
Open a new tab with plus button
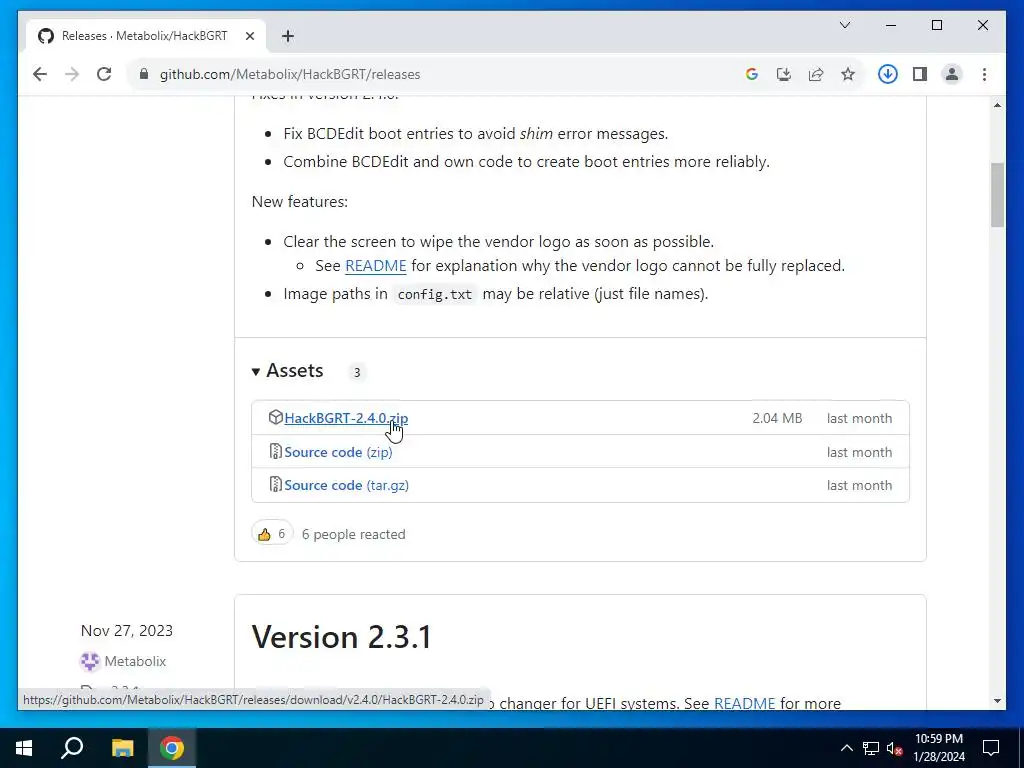pos(288,36)
